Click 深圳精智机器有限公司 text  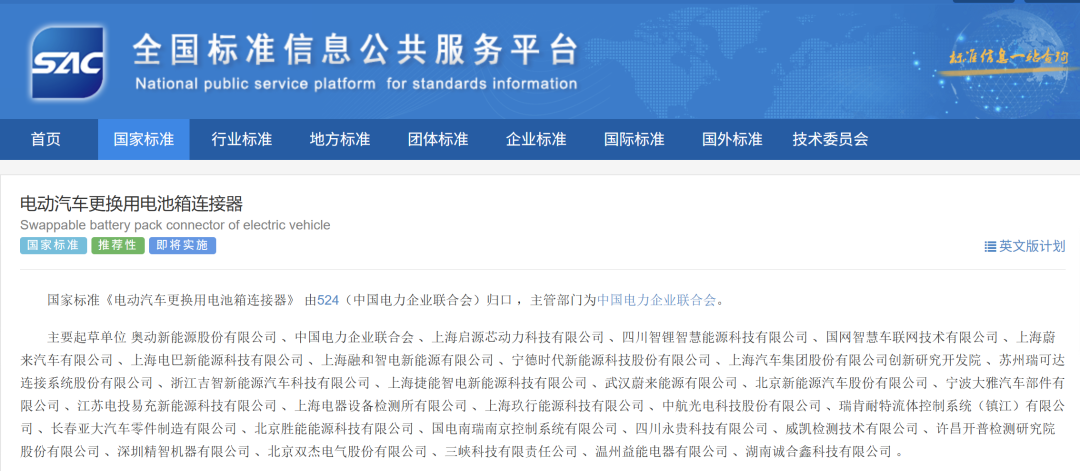point(185,452)
